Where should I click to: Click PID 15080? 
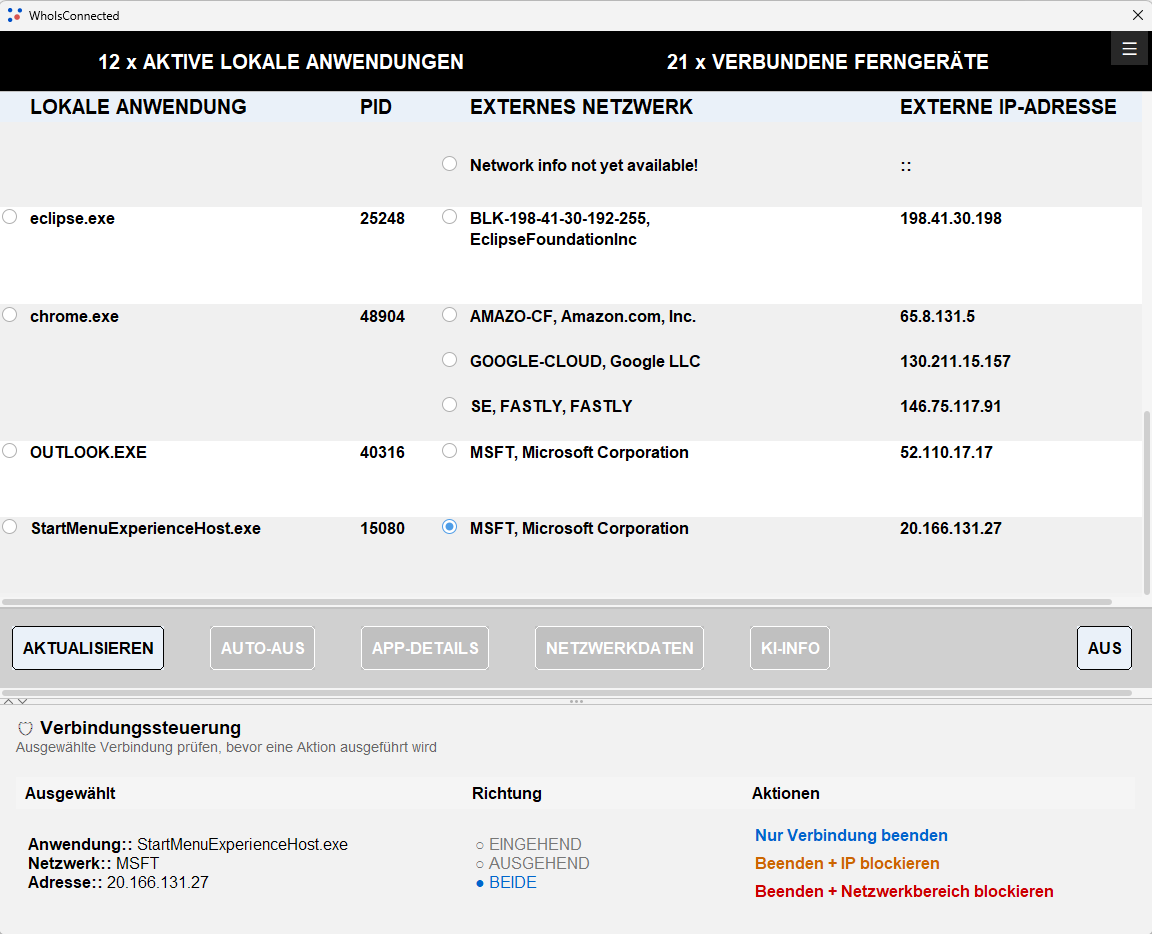(382, 528)
